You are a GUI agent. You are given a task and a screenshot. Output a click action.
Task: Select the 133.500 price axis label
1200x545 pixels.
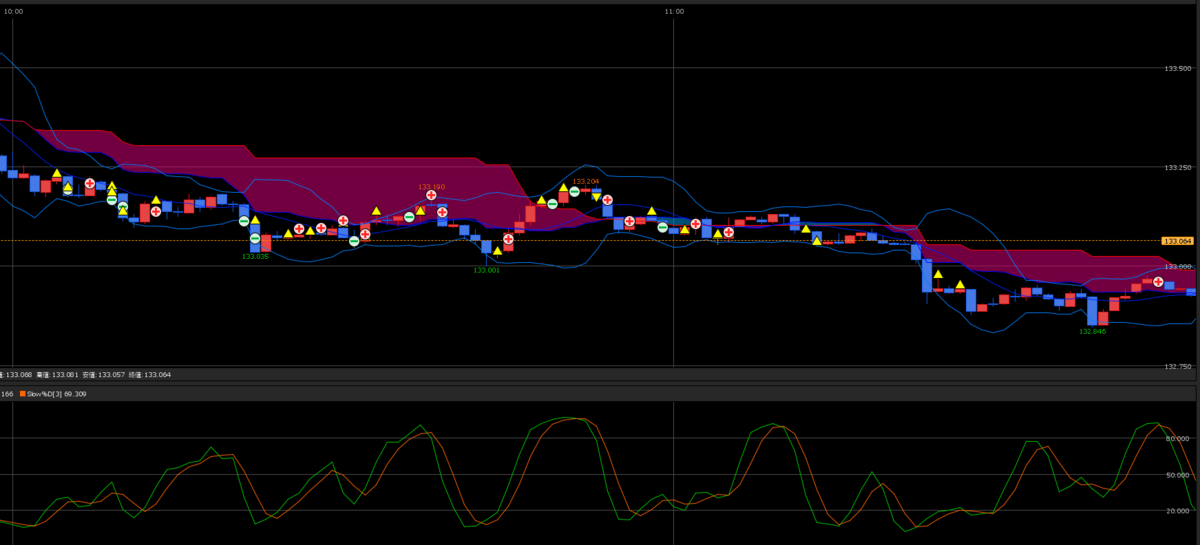coord(1178,69)
